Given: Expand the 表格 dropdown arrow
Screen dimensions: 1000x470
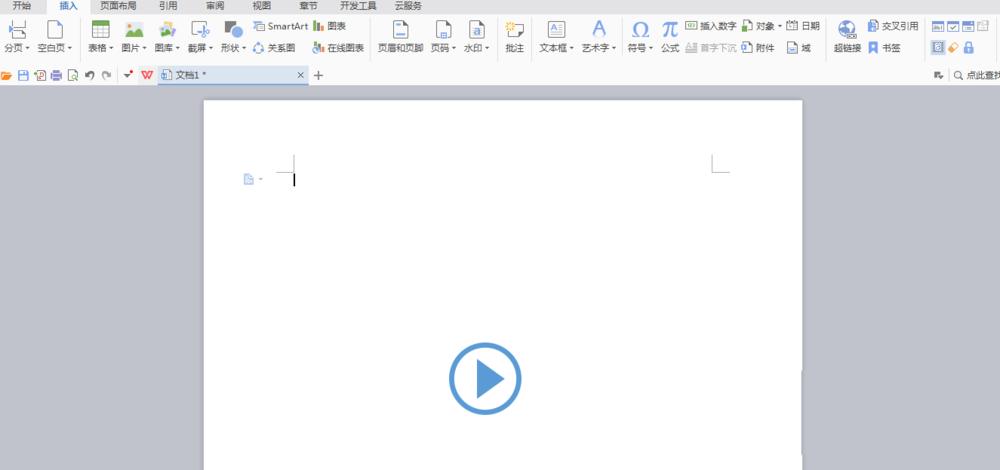Looking at the screenshot, I should point(111,48).
